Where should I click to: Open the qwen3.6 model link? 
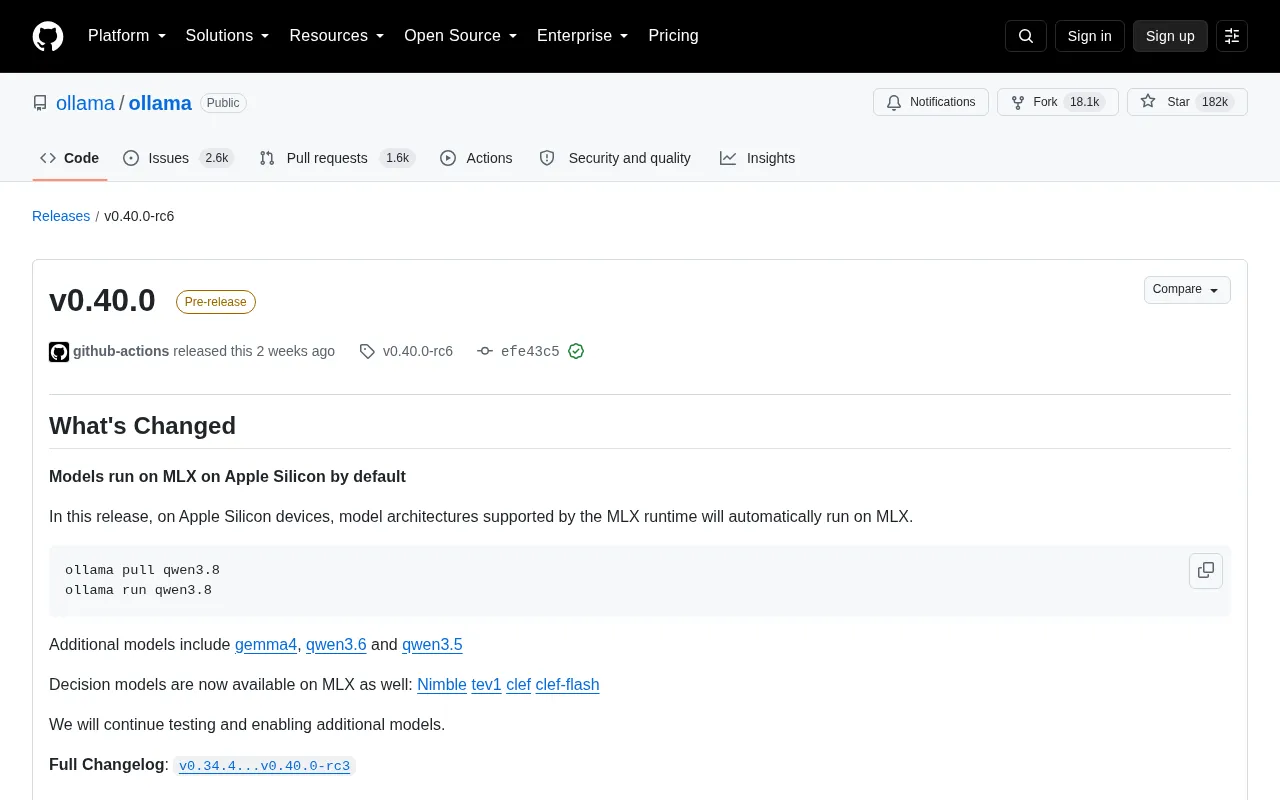(x=336, y=645)
